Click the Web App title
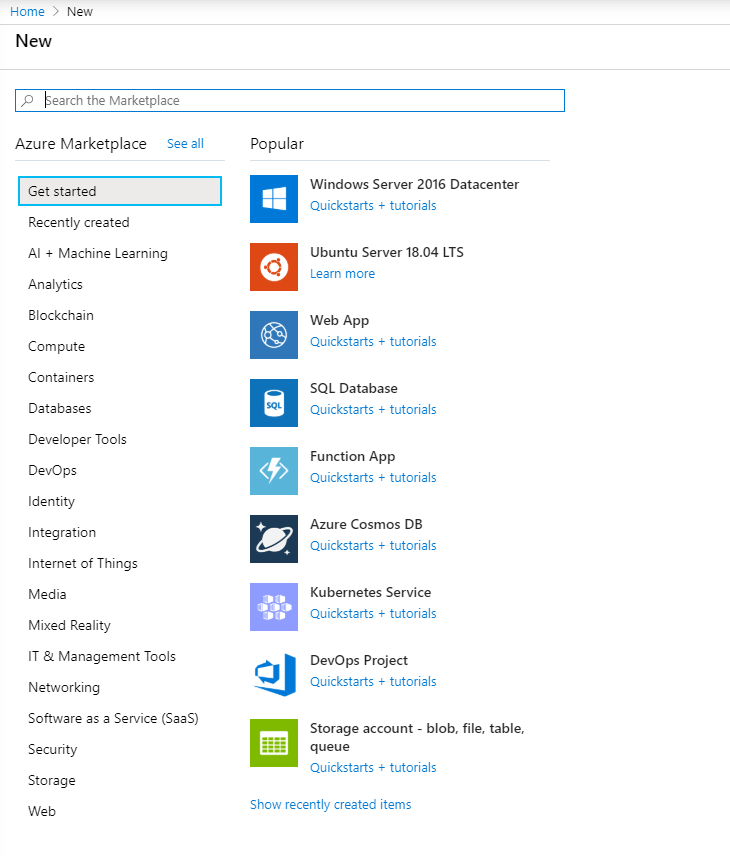This screenshot has width=730, height=856. tap(339, 321)
